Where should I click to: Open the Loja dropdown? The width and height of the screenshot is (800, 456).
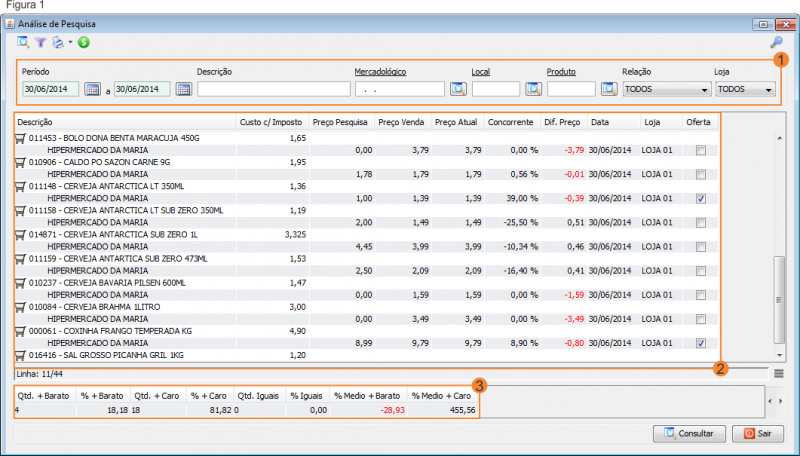(746, 90)
